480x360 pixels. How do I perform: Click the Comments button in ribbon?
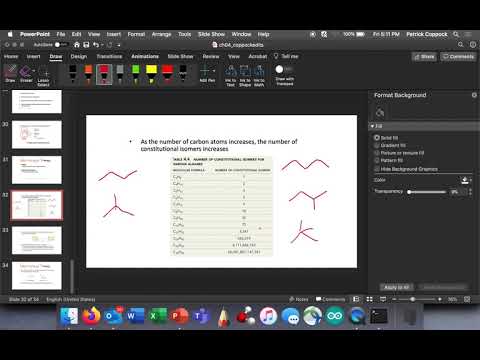pyautogui.click(x=458, y=57)
